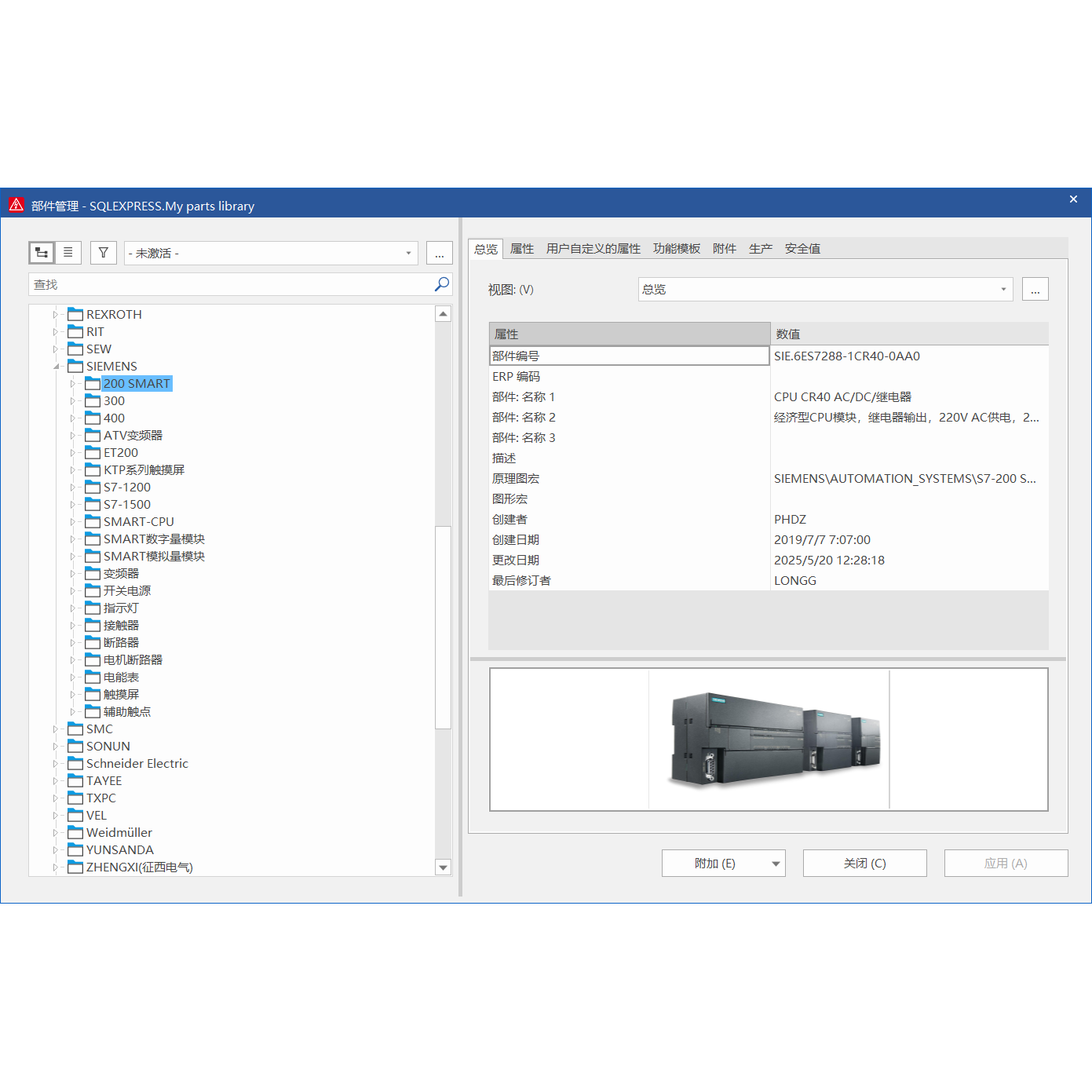Select the YUNSANDA tree item
The height and width of the screenshot is (1092, 1092).
(x=120, y=849)
